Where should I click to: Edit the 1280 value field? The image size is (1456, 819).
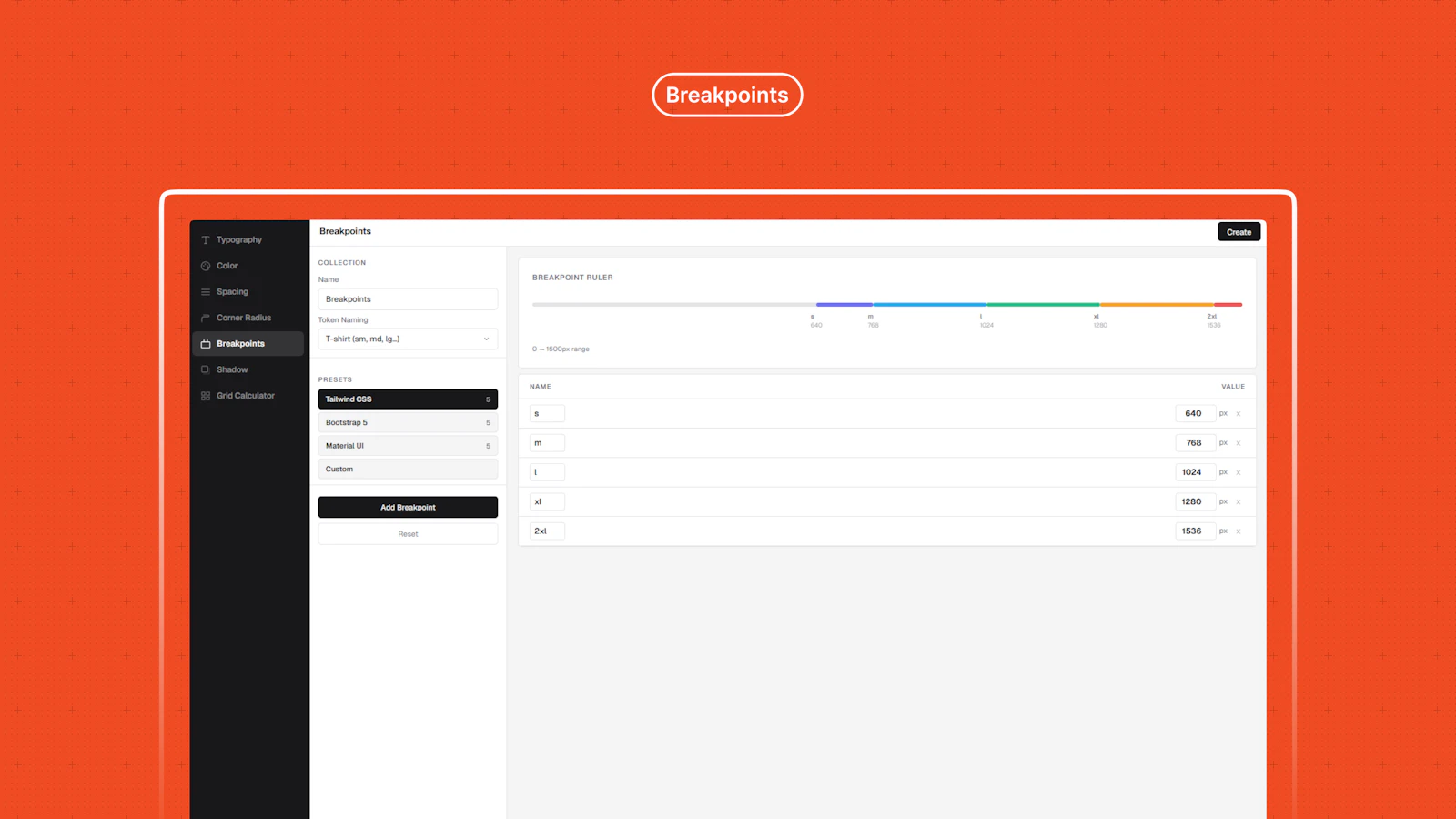1195,502
